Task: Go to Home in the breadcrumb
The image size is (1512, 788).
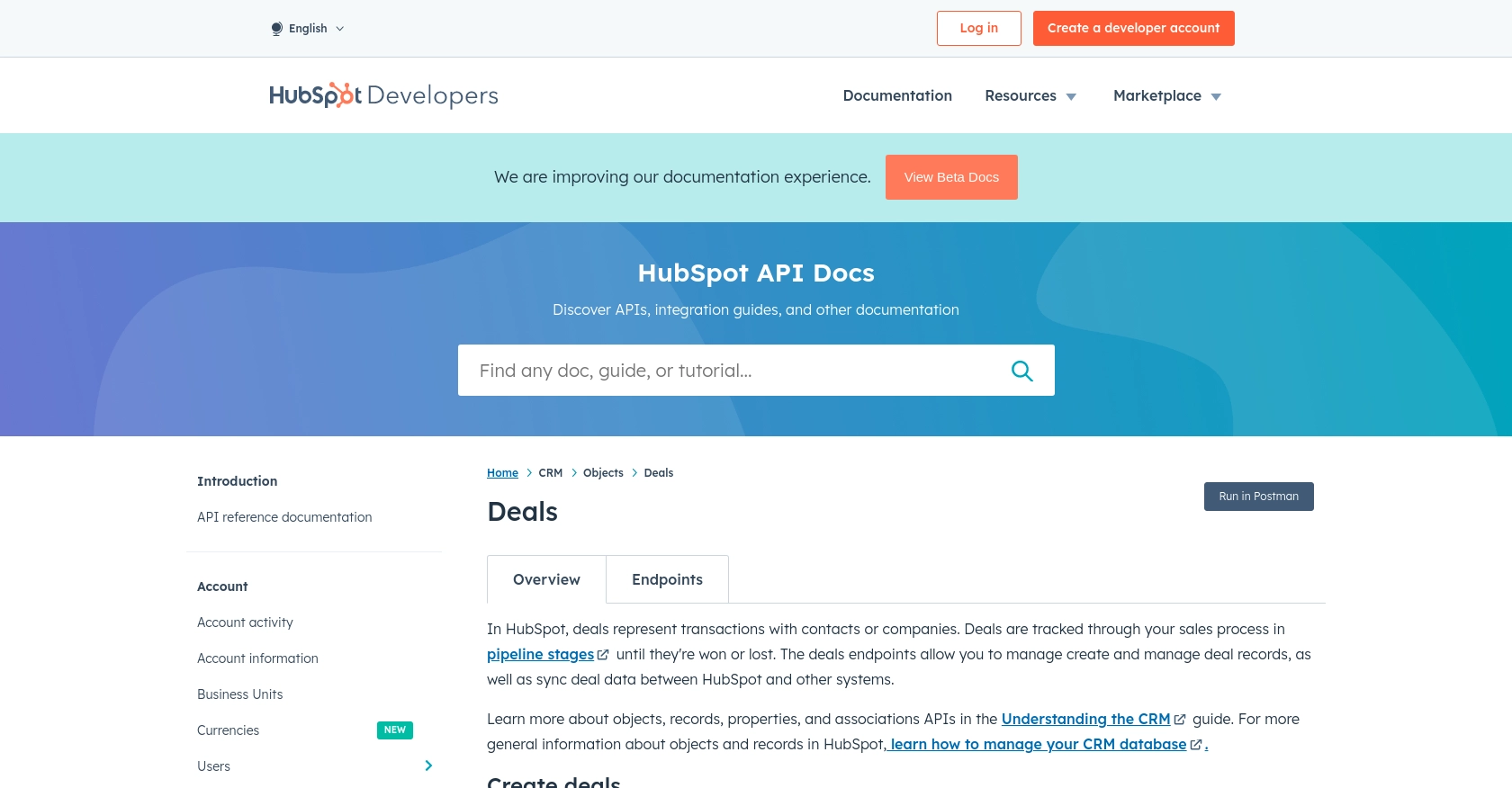Action: [502, 473]
